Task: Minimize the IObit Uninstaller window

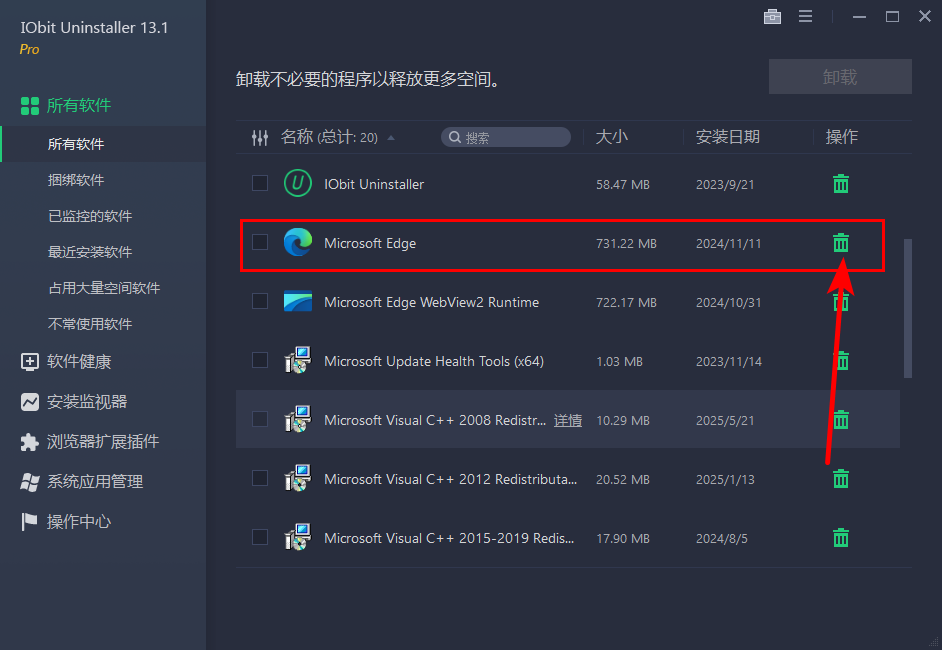Action: coord(859,17)
